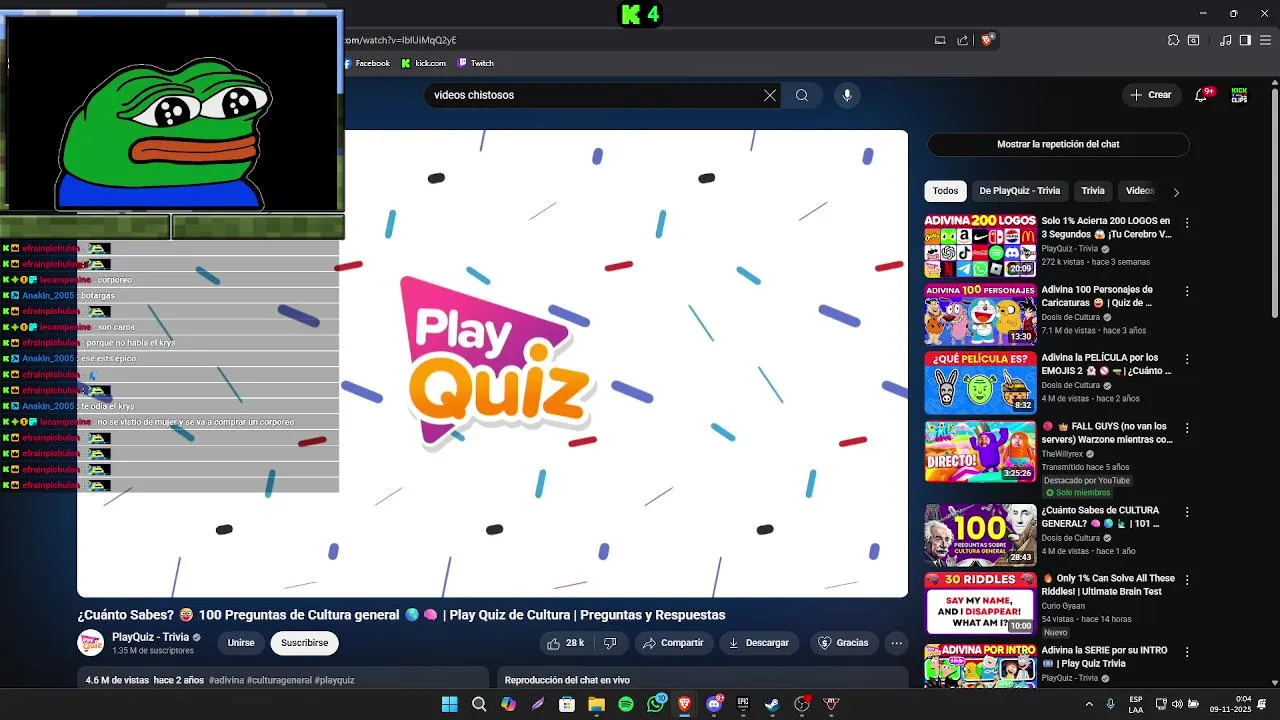Image resolution: width=1280 pixels, height=720 pixels.
Task: Dislike the video with thumbs down
Action: point(610,643)
